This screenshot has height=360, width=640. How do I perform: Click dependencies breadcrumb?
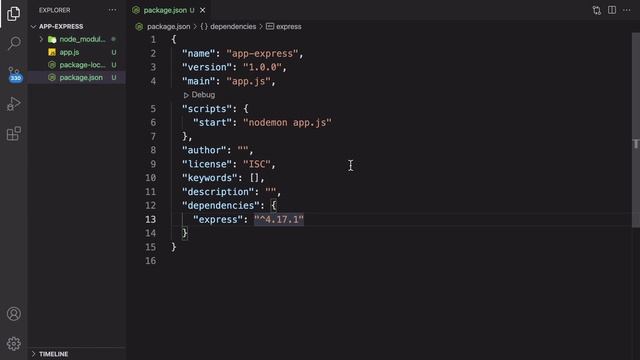pyautogui.click(x=233, y=27)
